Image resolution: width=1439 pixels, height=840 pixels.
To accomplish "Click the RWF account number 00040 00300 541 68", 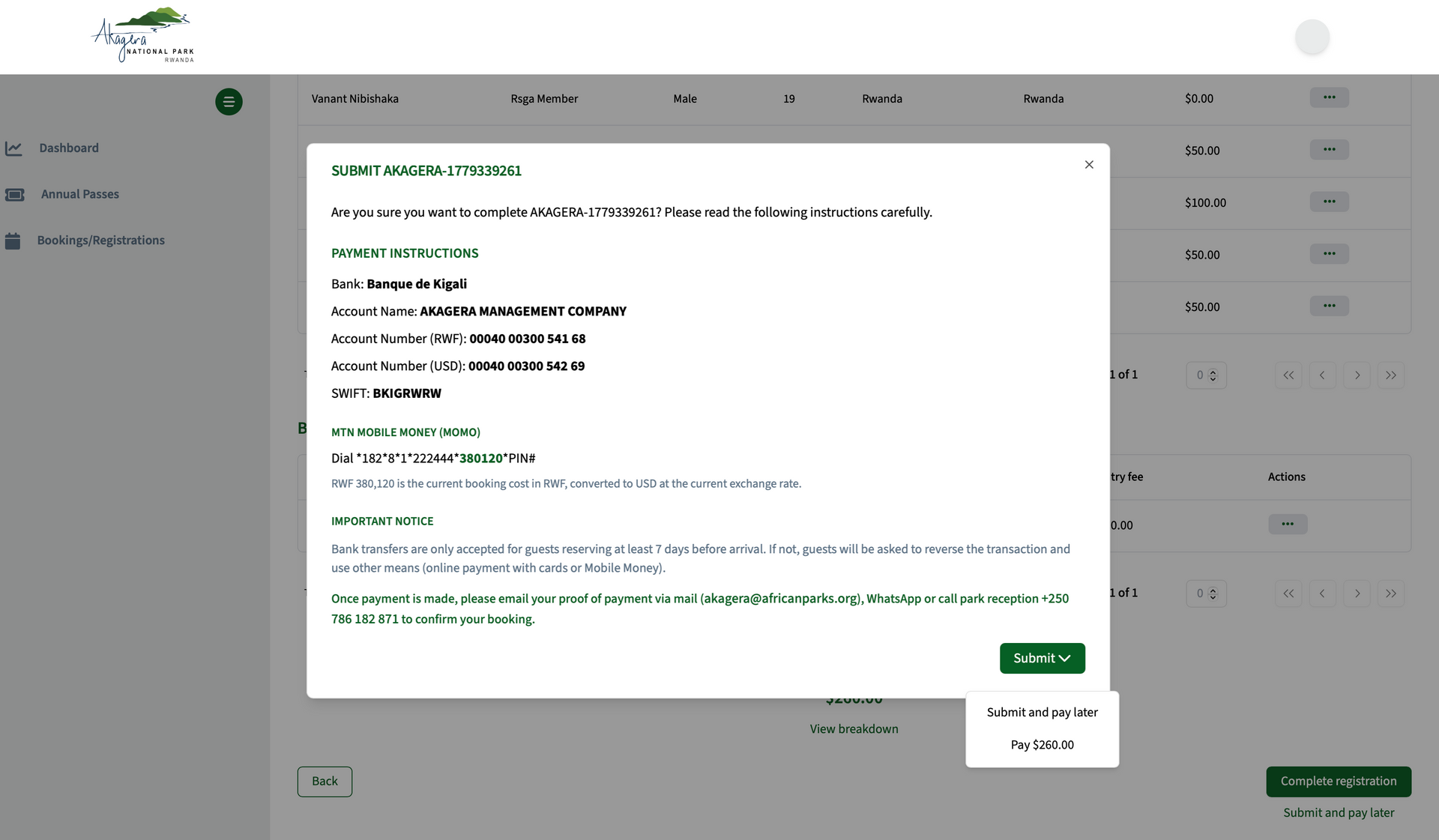I will (x=528, y=339).
